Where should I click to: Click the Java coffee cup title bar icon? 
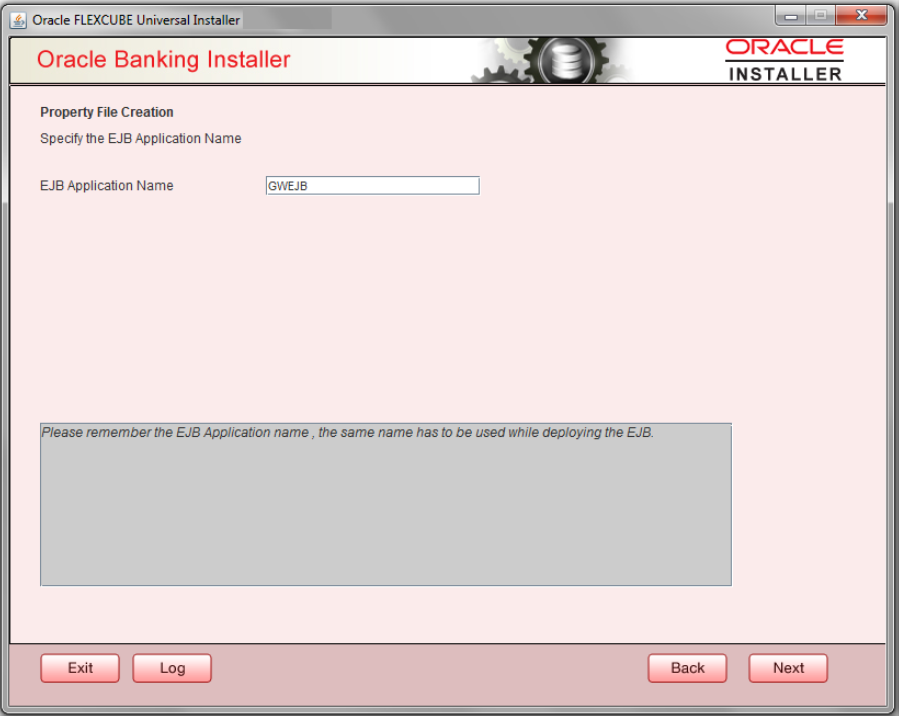[x=16, y=19]
